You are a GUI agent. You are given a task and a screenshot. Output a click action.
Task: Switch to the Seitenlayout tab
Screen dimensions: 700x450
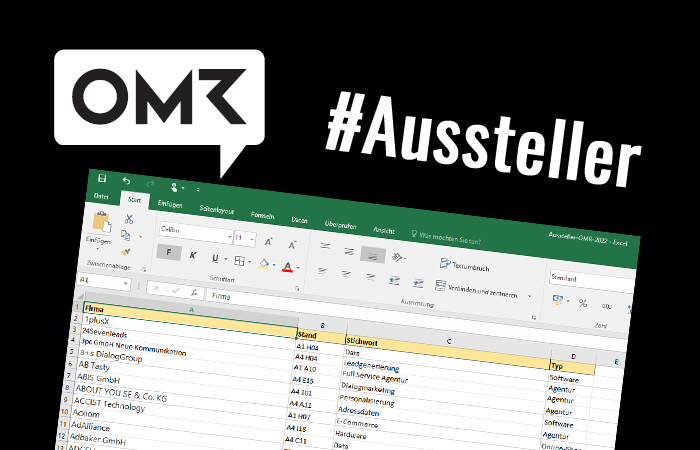coord(217,210)
